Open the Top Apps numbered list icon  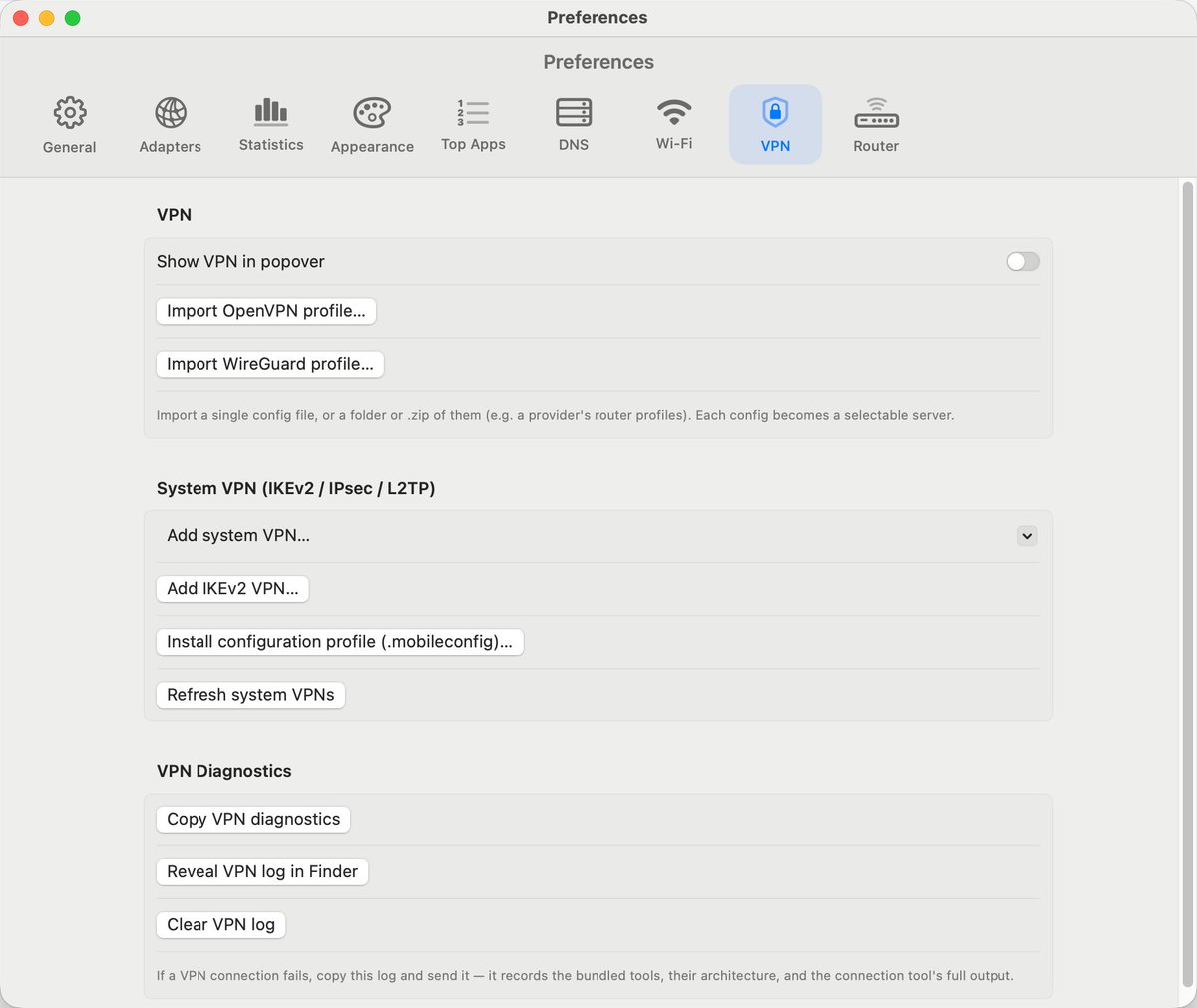pos(473,112)
